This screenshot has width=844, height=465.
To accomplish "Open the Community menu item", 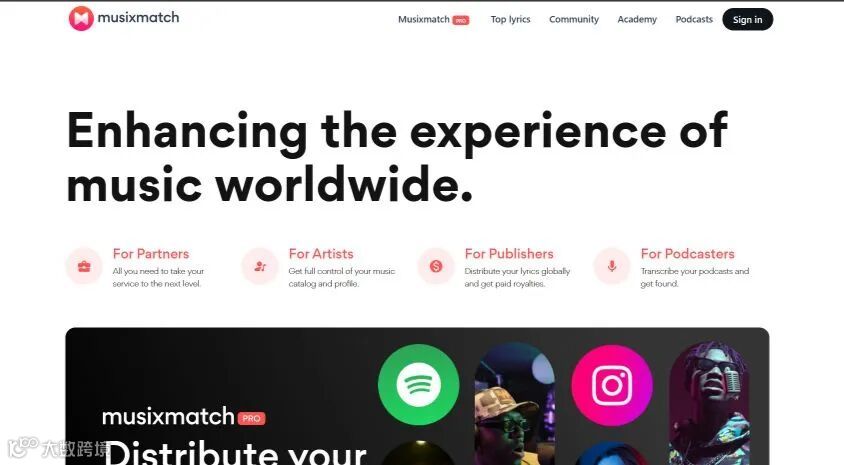I will [574, 19].
